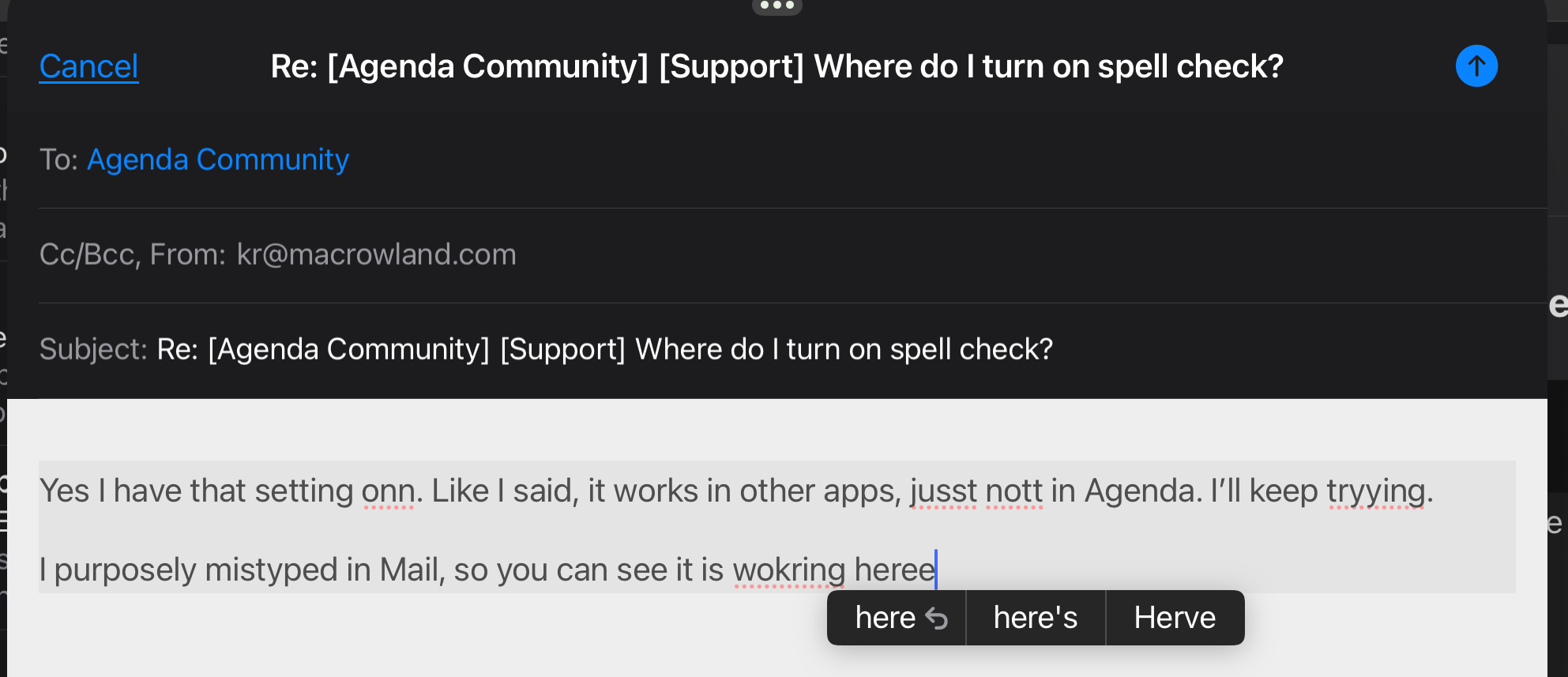Click the misspelled word "tryying"
This screenshot has width=1568, height=677.
coord(1376,491)
